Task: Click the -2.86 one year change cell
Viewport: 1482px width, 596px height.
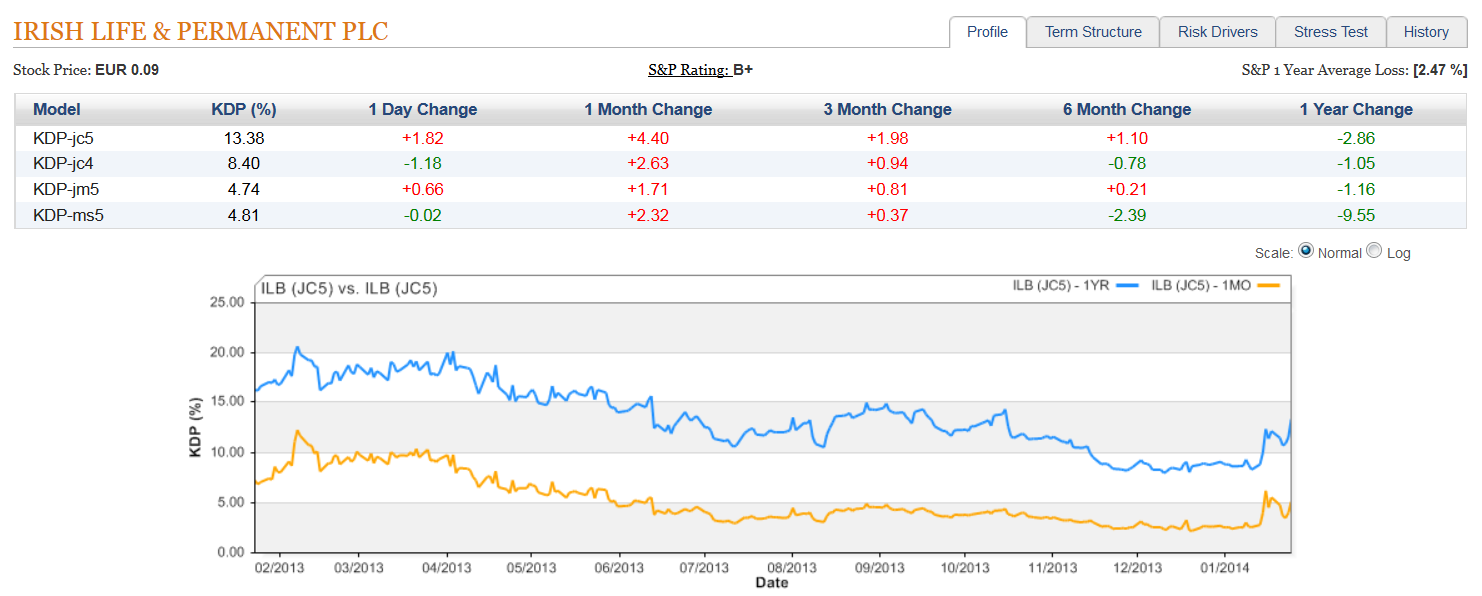Action: click(1356, 138)
